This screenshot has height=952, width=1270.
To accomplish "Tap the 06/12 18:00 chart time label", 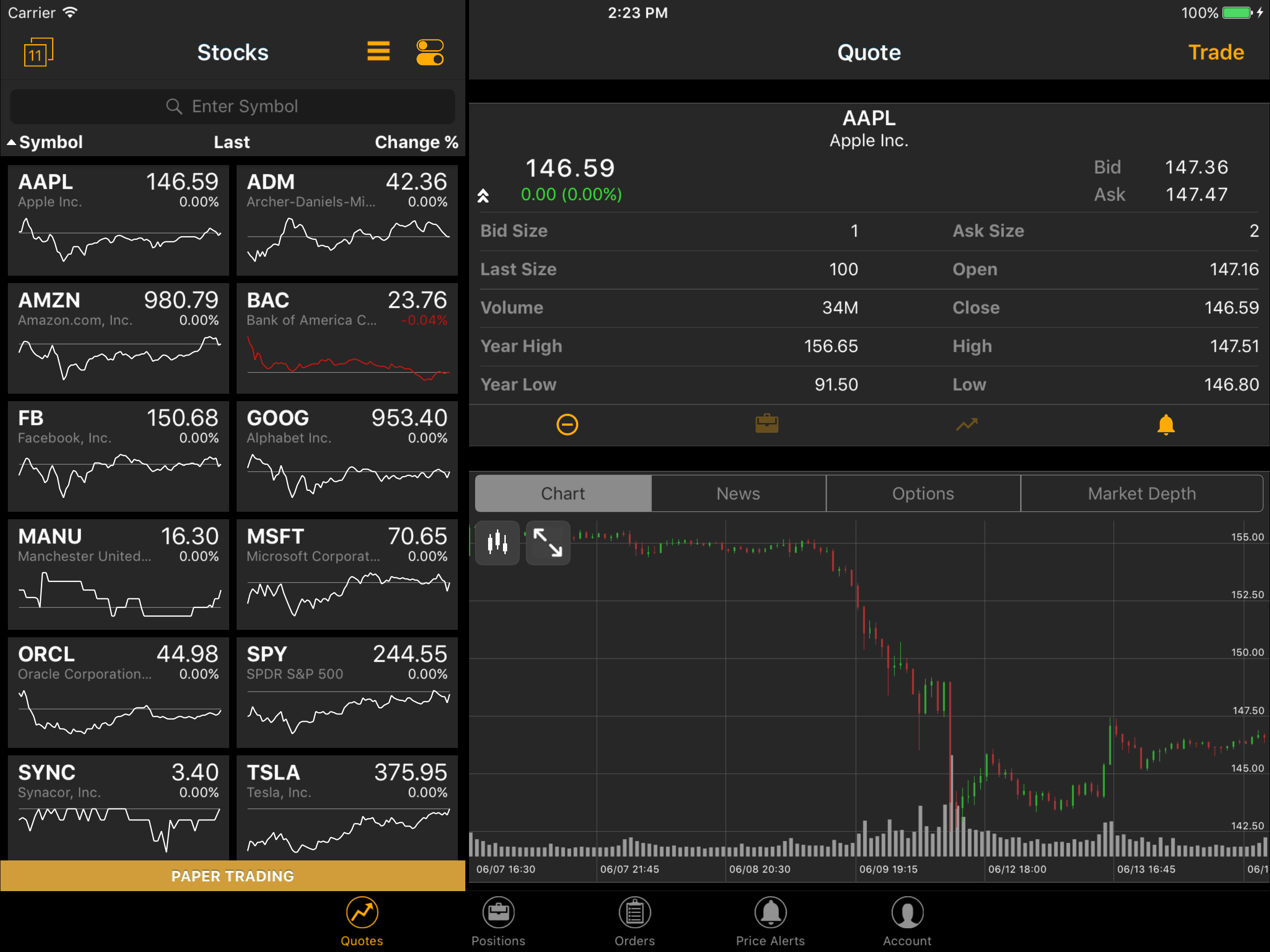I will pos(1017,869).
